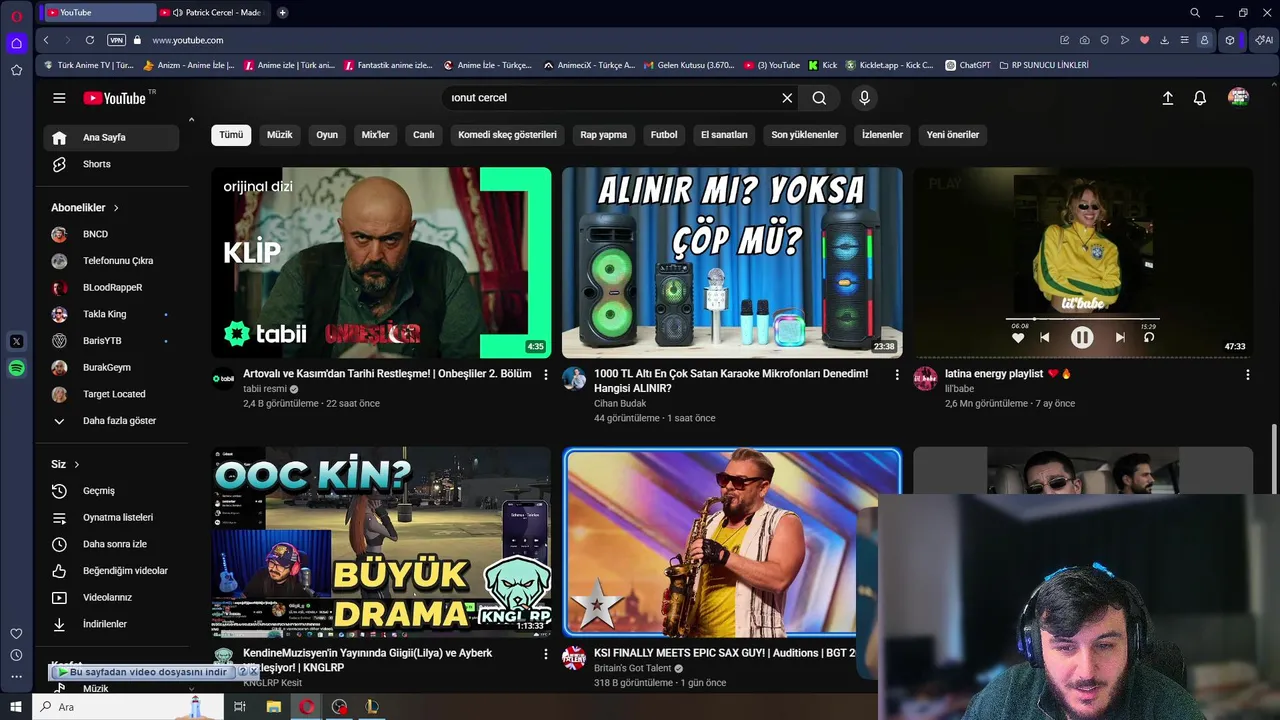1280x720 pixels.
Task: Start voice search with microphone icon
Action: (865, 98)
